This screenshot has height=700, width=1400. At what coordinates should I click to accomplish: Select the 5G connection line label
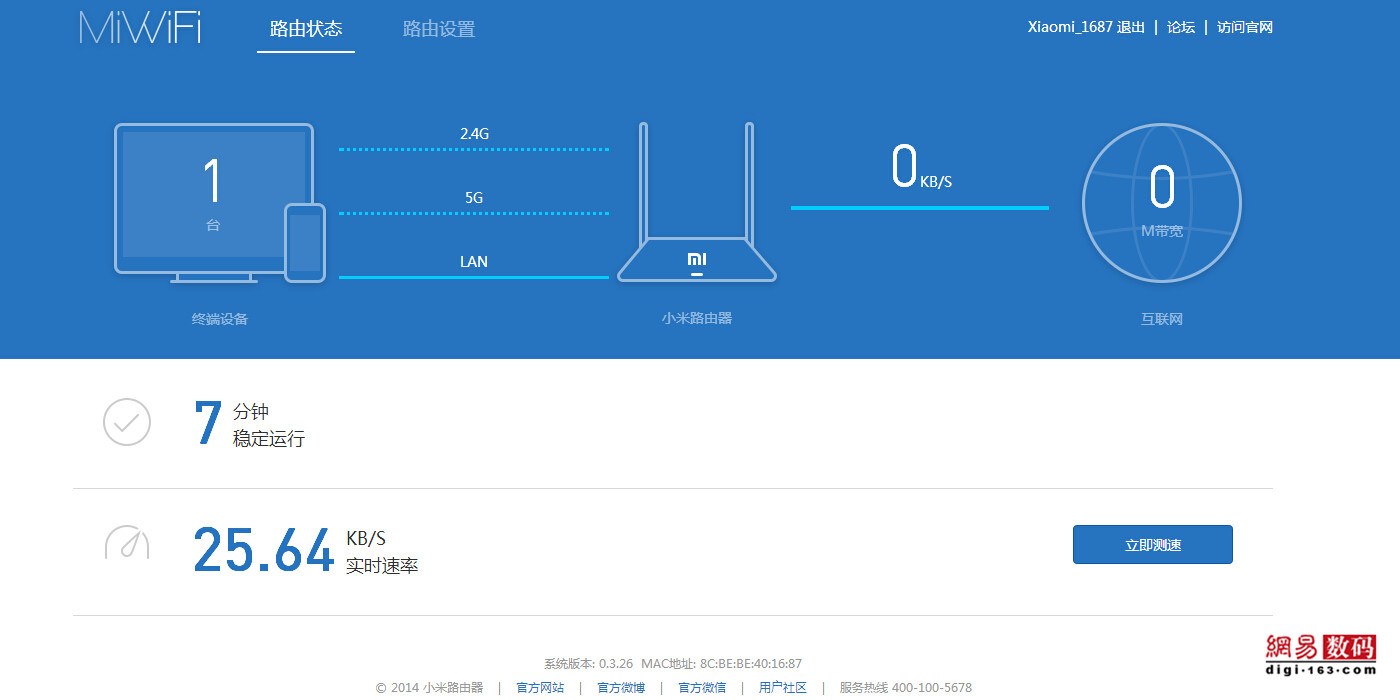(x=474, y=197)
